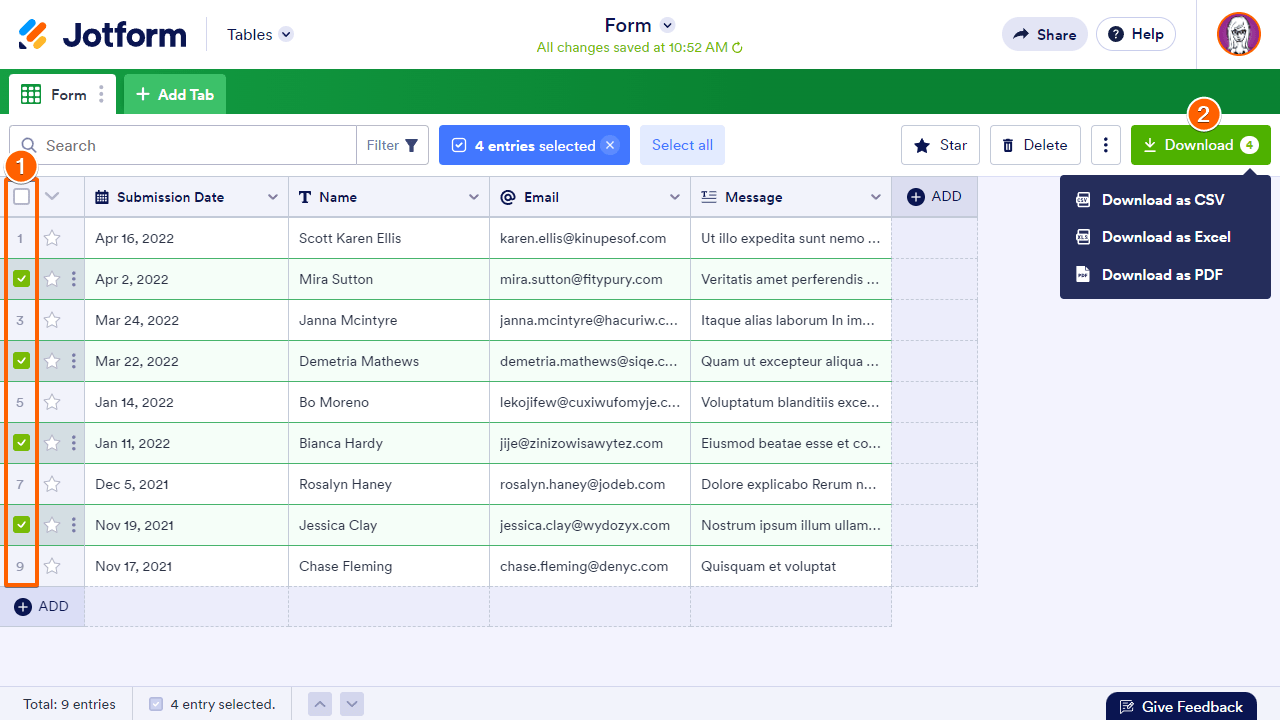Open row menu for Demetria Mathews

(x=74, y=361)
